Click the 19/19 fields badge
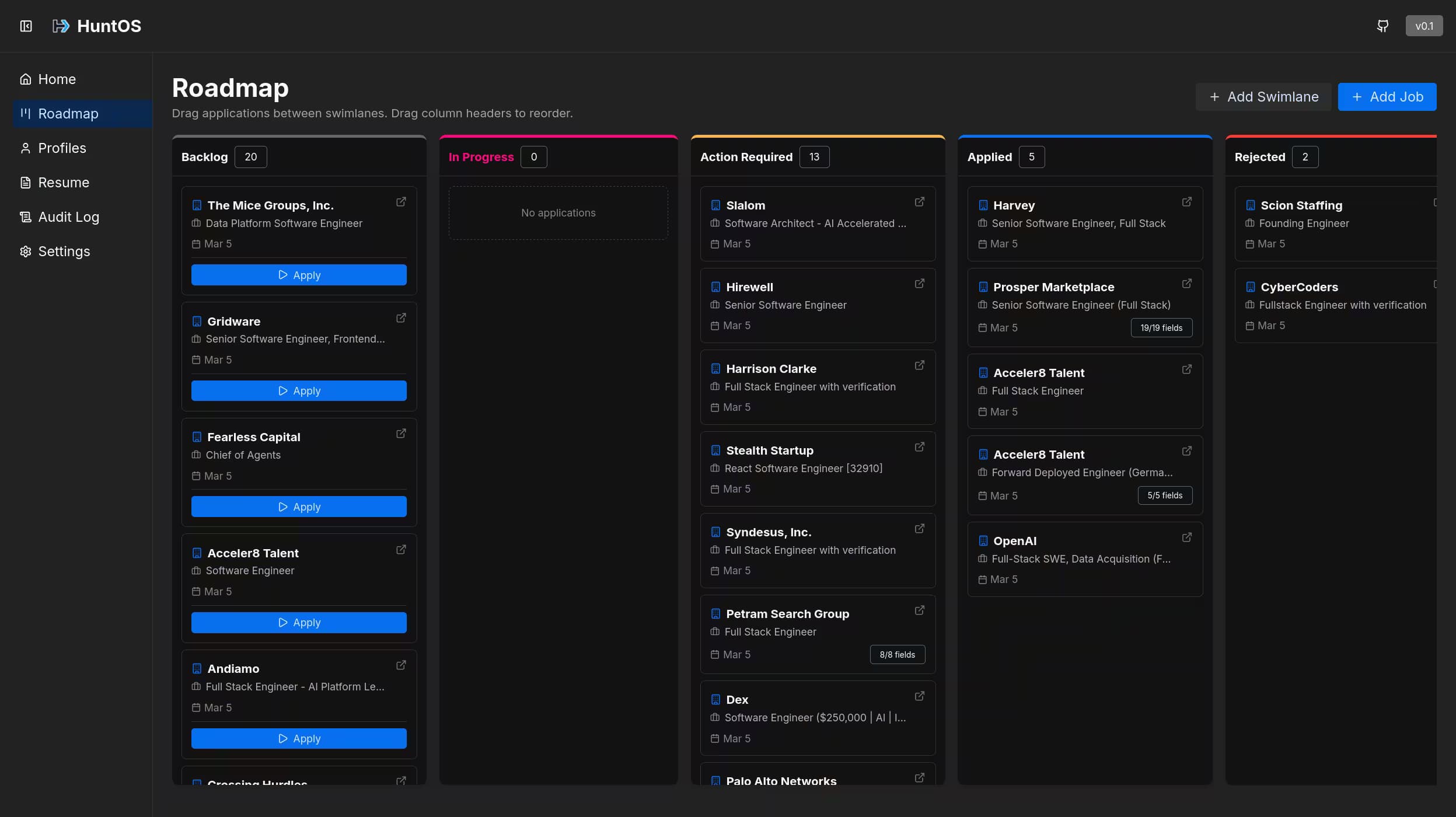 coord(1161,328)
